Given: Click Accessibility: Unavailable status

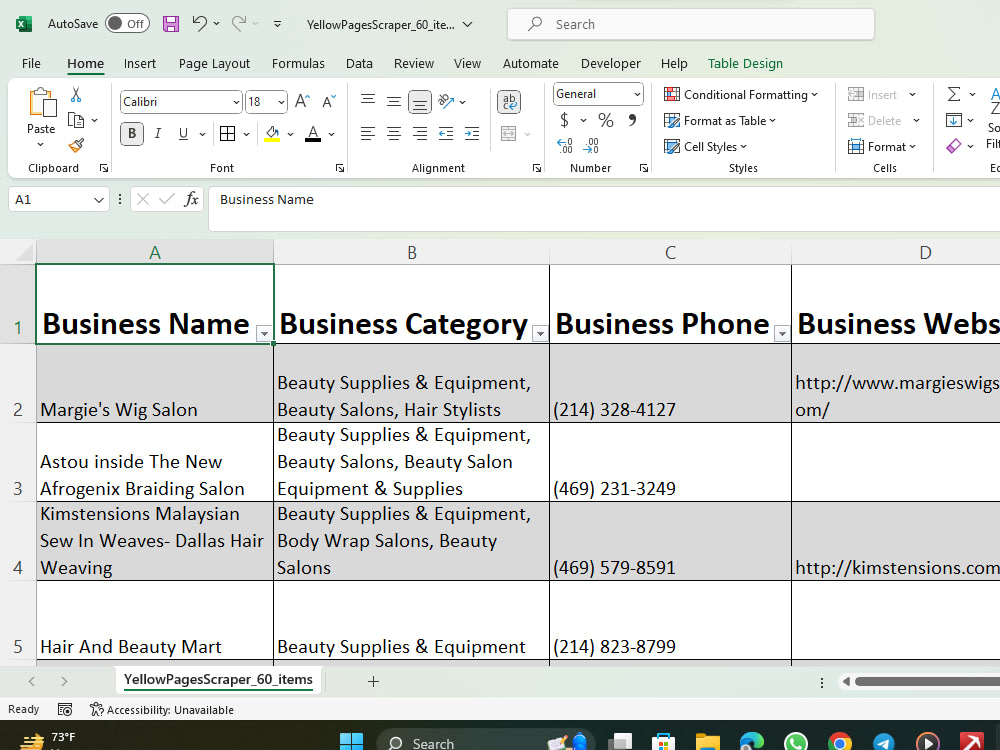Looking at the screenshot, I should pos(161,709).
